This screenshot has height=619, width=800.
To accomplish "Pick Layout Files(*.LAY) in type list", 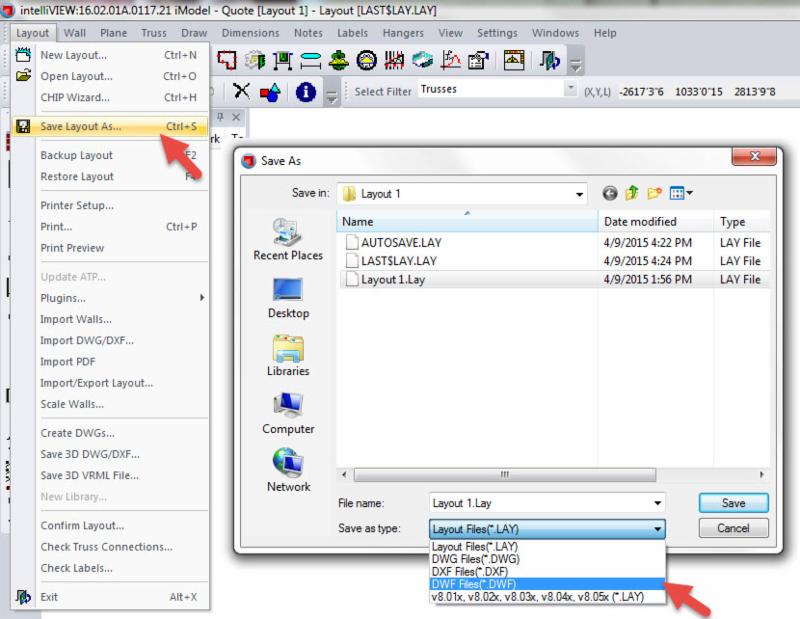I will (x=547, y=547).
